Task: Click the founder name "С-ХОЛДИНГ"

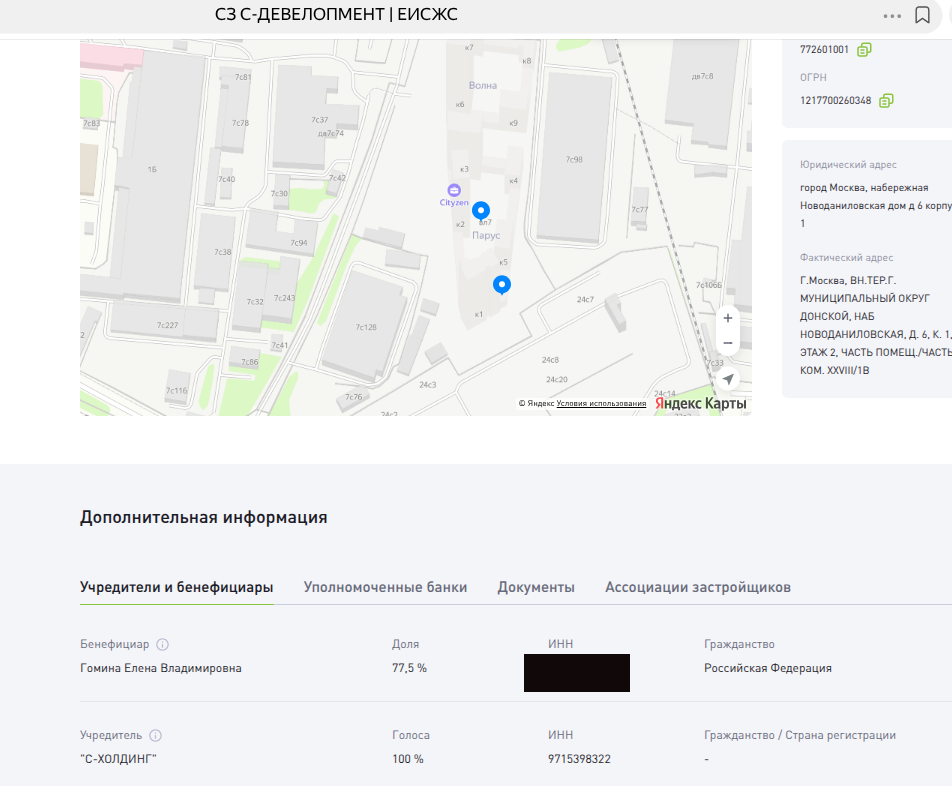Action: (x=118, y=759)
